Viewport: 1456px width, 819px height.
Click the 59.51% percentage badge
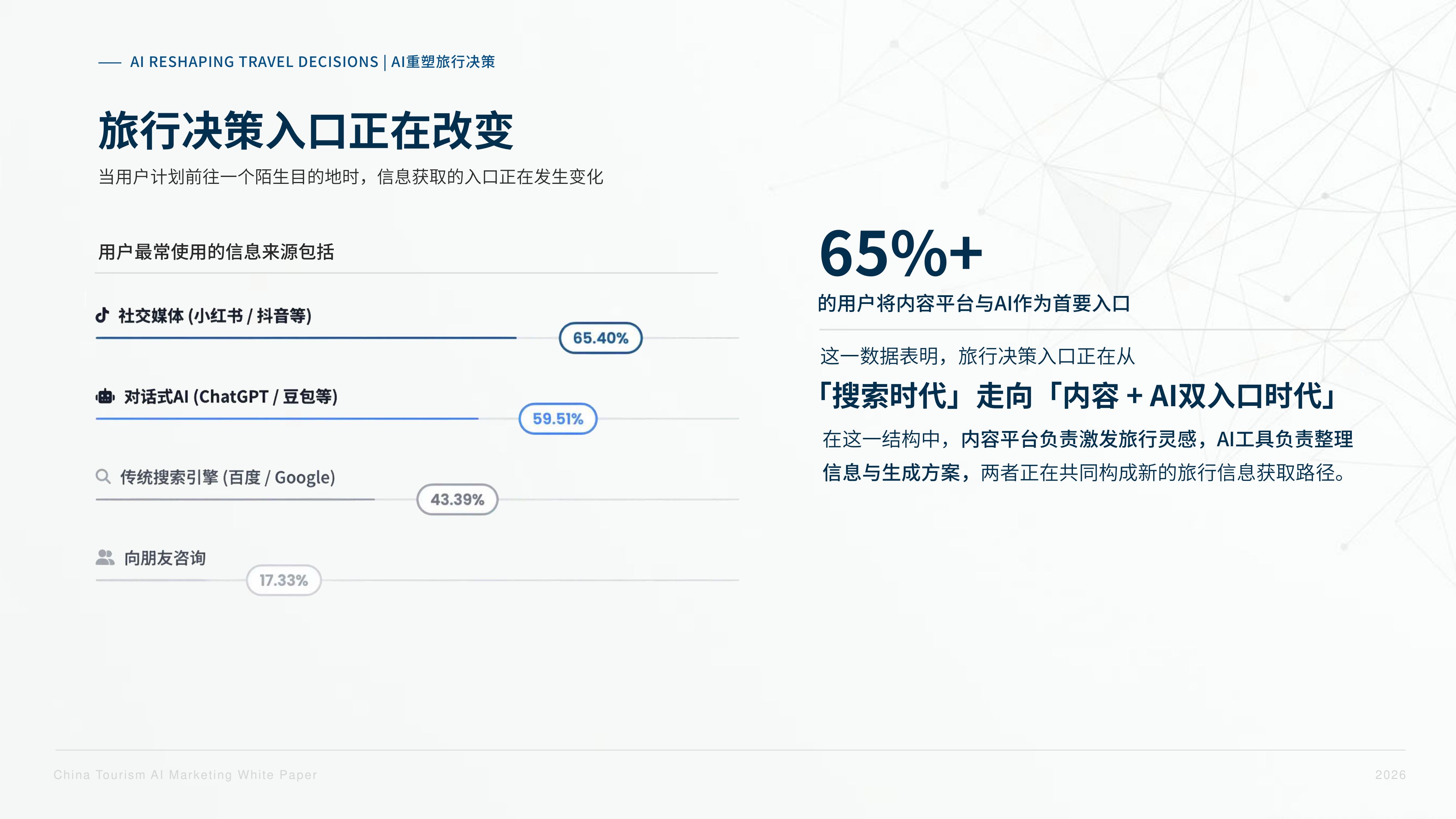[x=558, y=419]
